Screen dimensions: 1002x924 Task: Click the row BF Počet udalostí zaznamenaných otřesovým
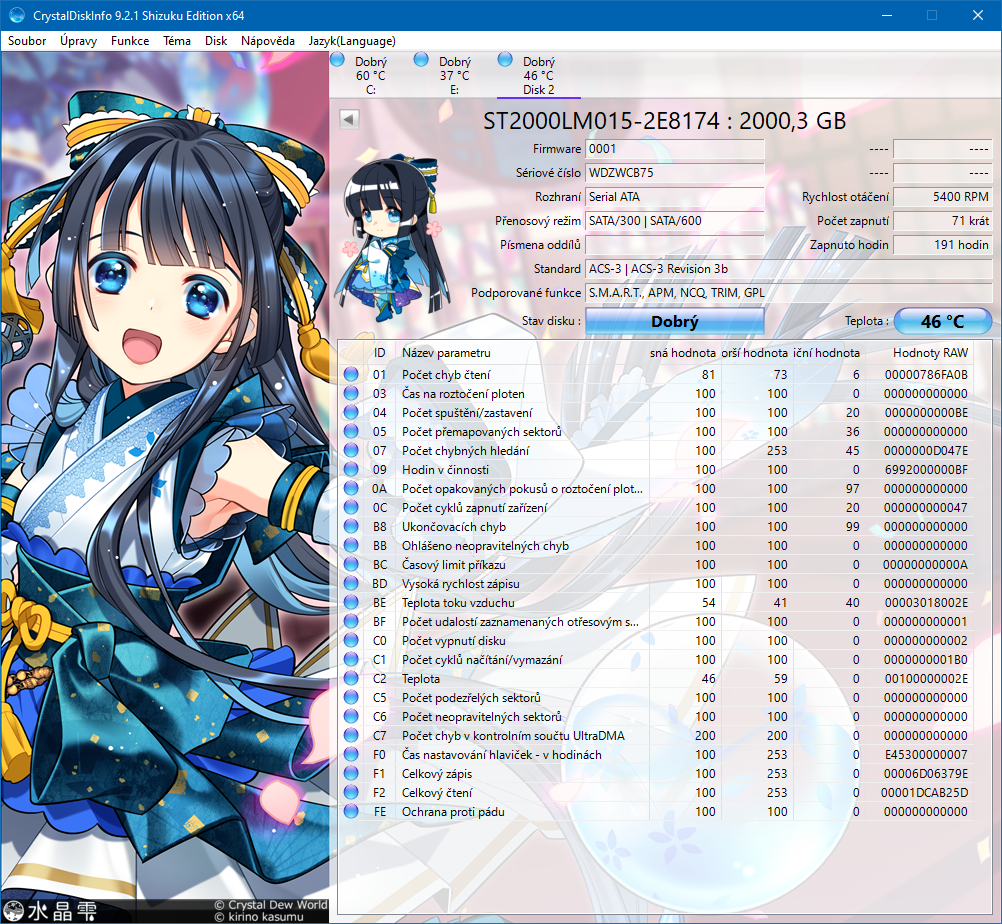tap(656, 622)
